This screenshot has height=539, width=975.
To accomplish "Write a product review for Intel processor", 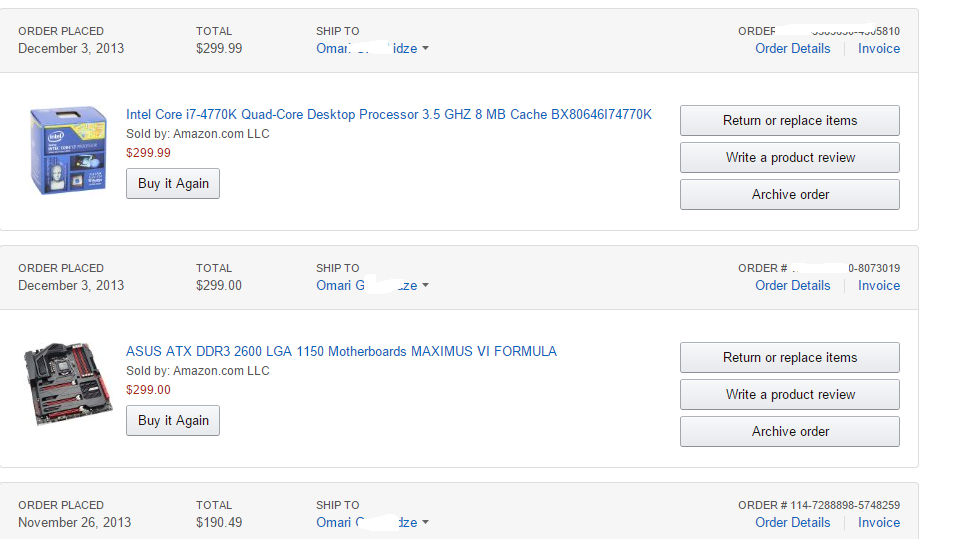I will 789,158.
